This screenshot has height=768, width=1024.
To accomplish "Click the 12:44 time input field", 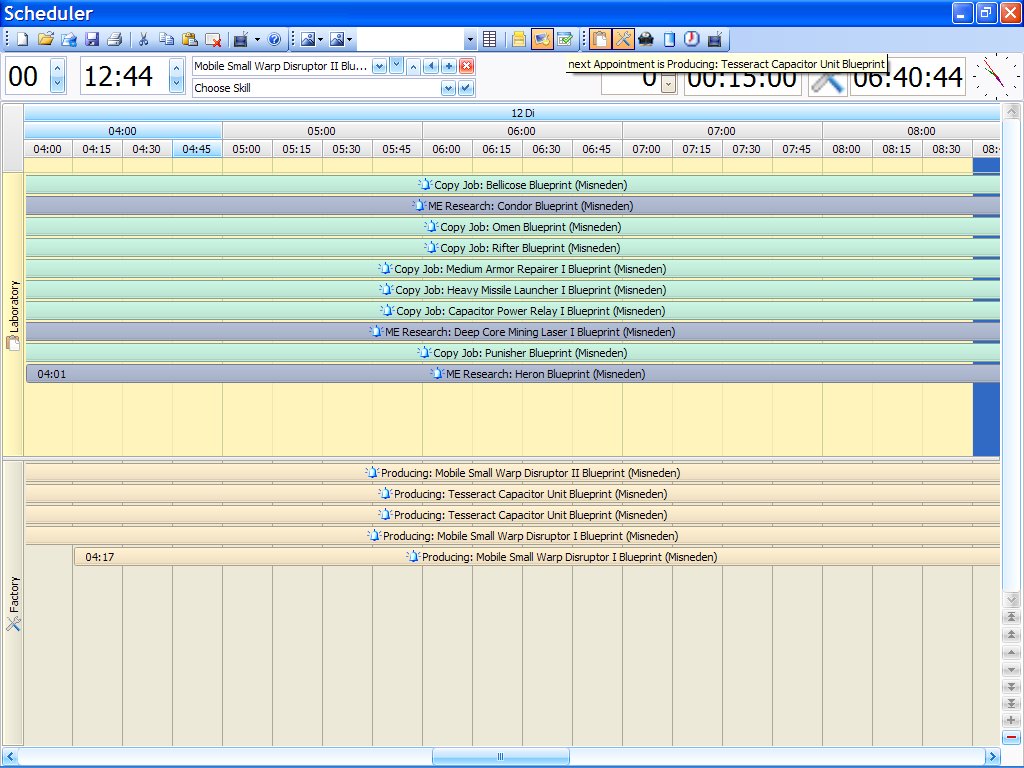I will (125, 76).
